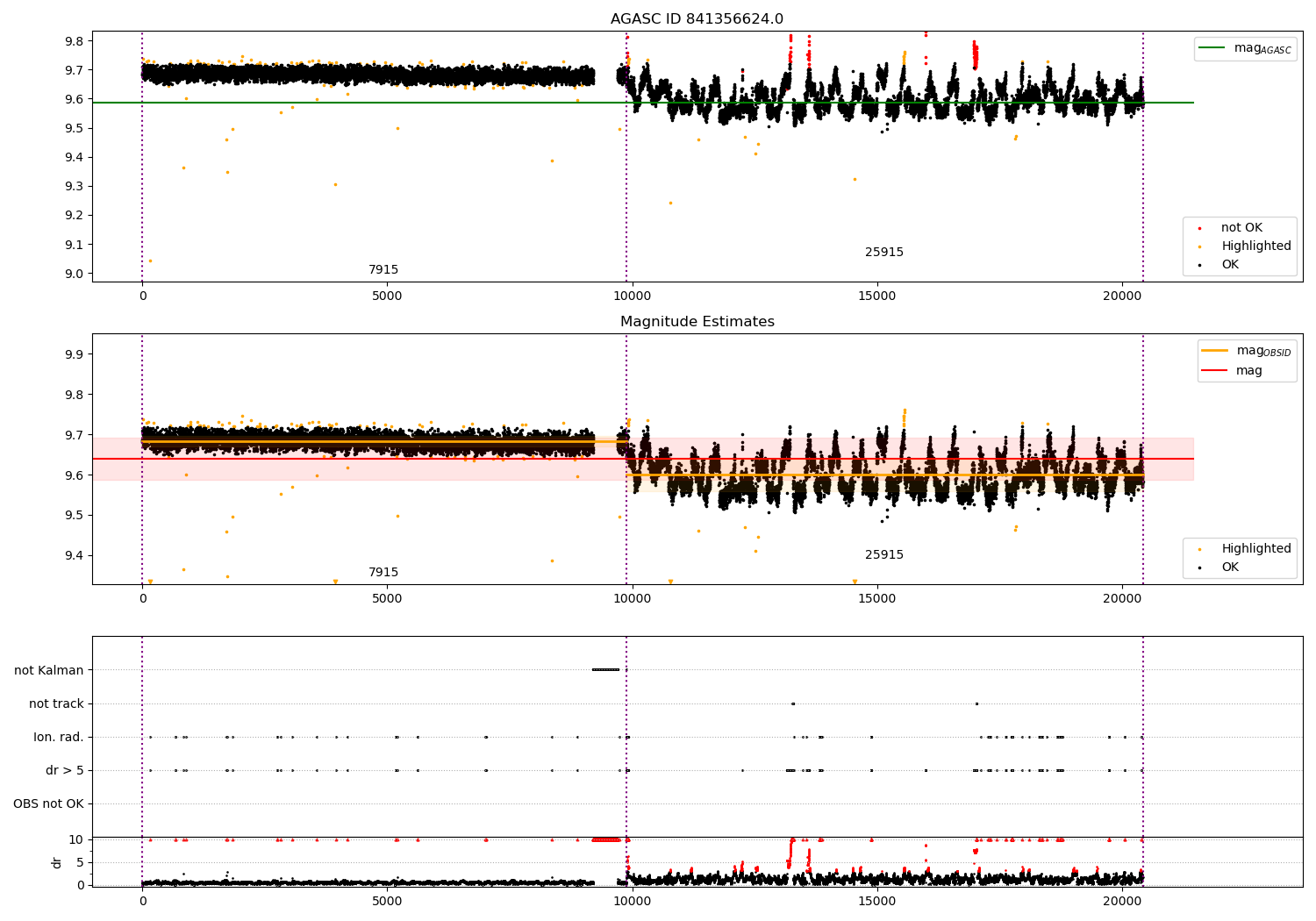Click the outlier point near 9.04 in top plot

pyautogui.click(x=150, y=261)
